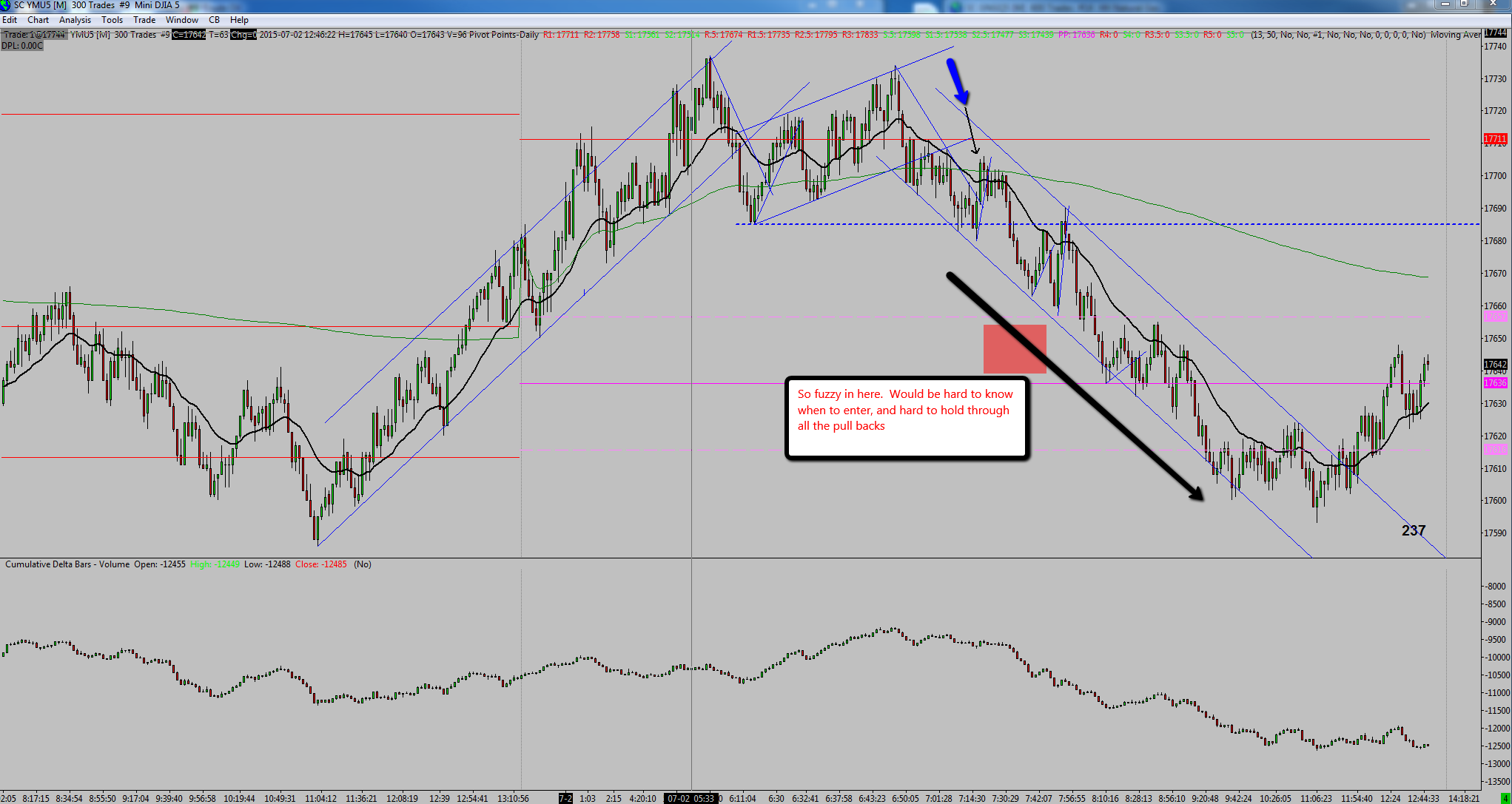Click the 'R3: 17833' pivot value
Viewport: 1512px width, 804px height.
tap(860, 35)
